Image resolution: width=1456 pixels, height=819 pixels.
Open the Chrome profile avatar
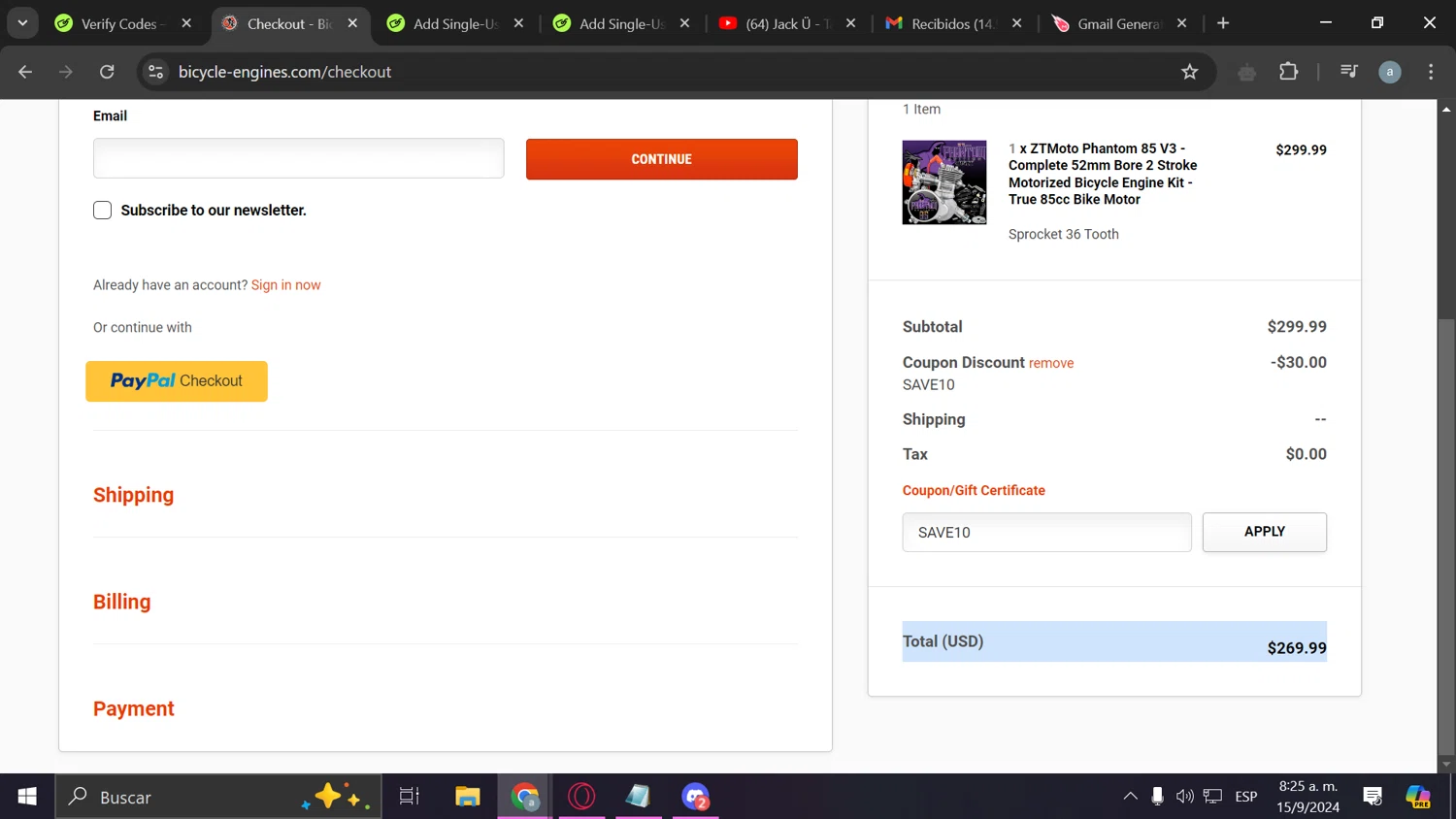click(x=1390, y=72)
